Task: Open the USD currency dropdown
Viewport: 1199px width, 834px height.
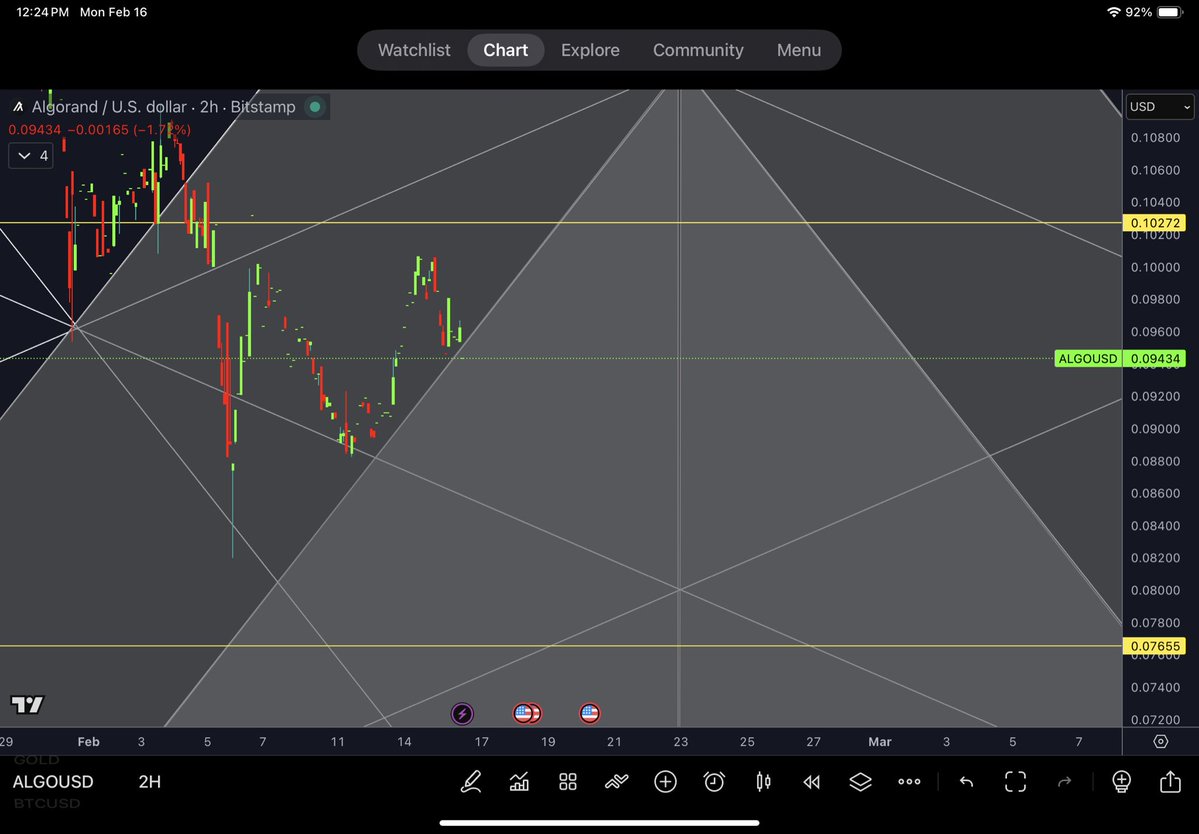Action: [x=1160, y=107]
